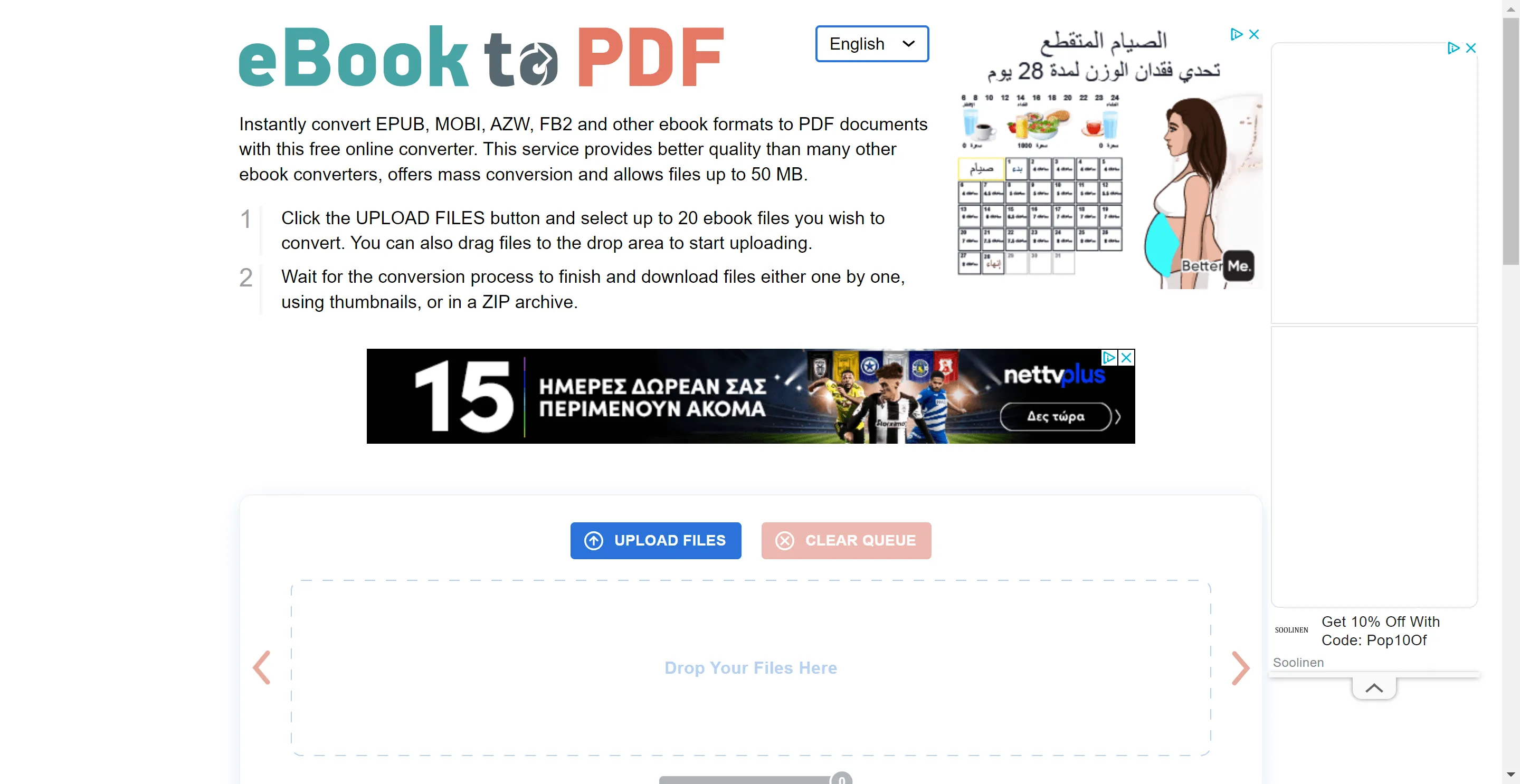Click the upload icon inside UPLOAD FILES

(593, 541)
